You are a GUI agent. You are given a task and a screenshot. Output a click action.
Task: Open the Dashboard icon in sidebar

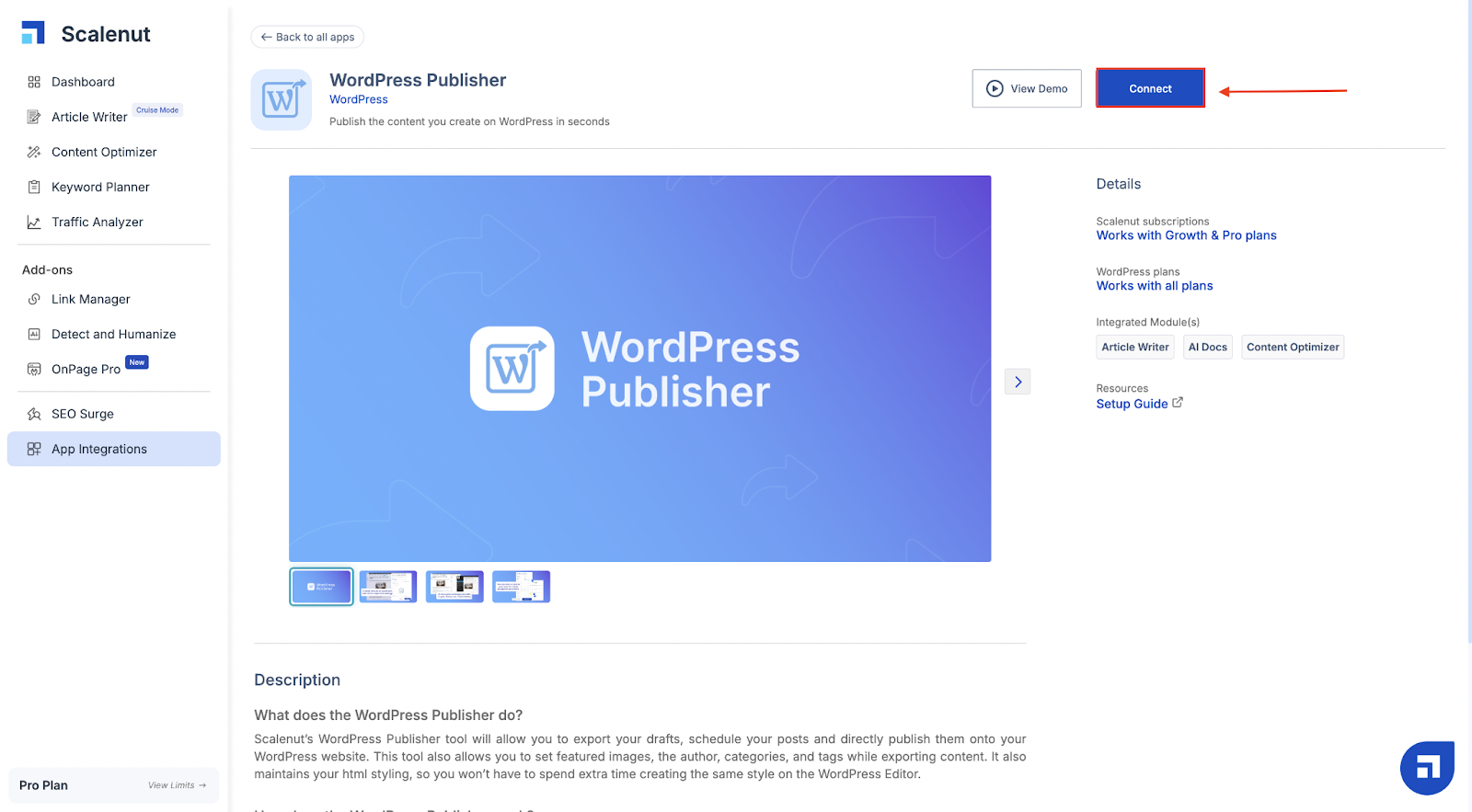34,82
